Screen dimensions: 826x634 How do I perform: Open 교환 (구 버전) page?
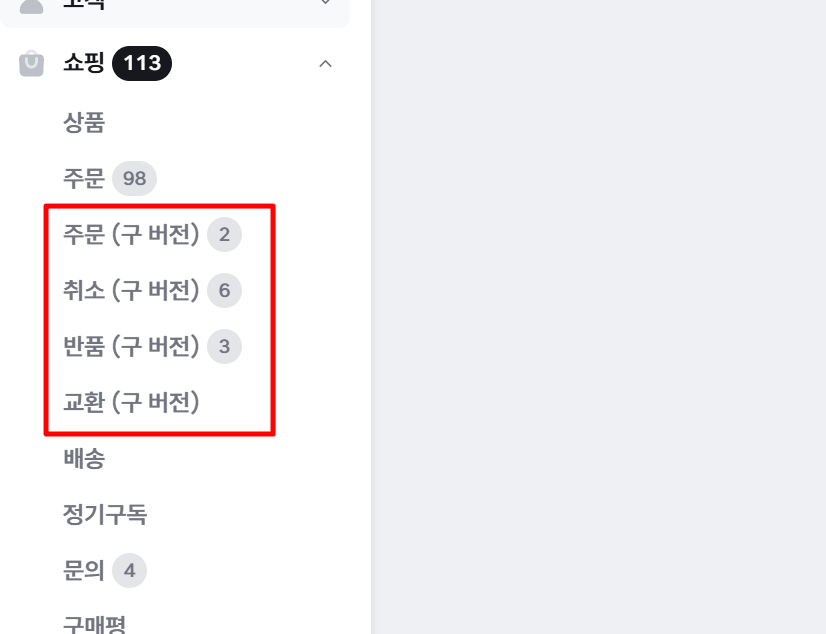pos(131,402)
